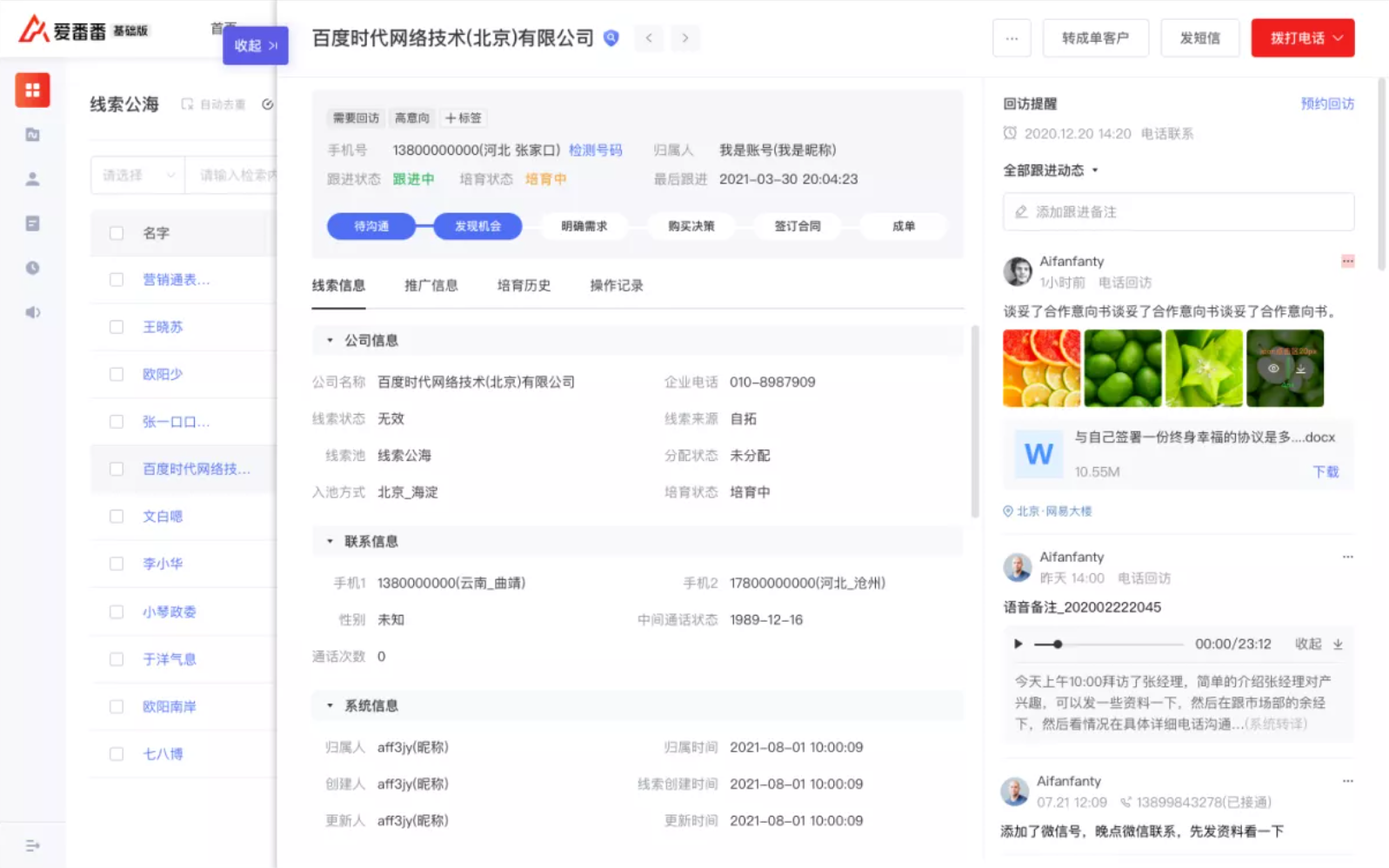The width and height of the screenshot is (1389, 868).
Task: Select the 明确需求 stage
Action: [x=584, y=226]
